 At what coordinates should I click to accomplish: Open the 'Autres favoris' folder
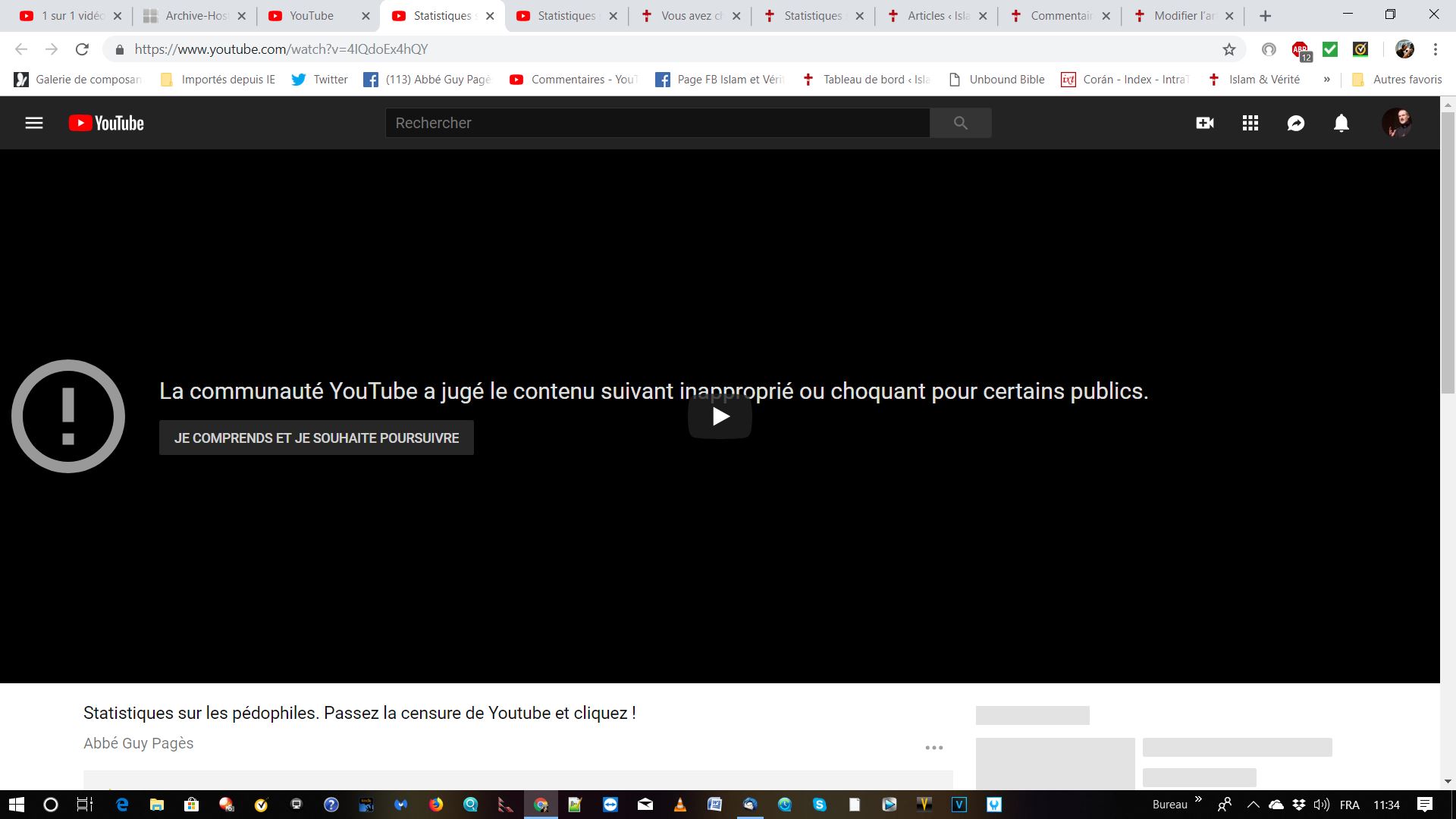(1398, 80)
